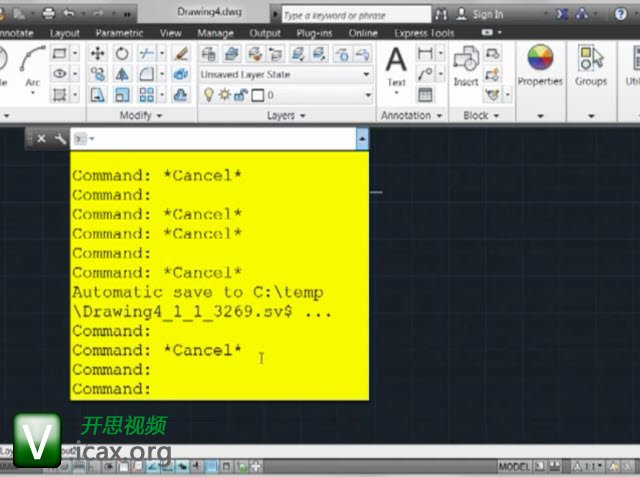This screenshot has width=640, height=477.
Task: Click the Layer Off icon
Action: [x=362, y=54]
